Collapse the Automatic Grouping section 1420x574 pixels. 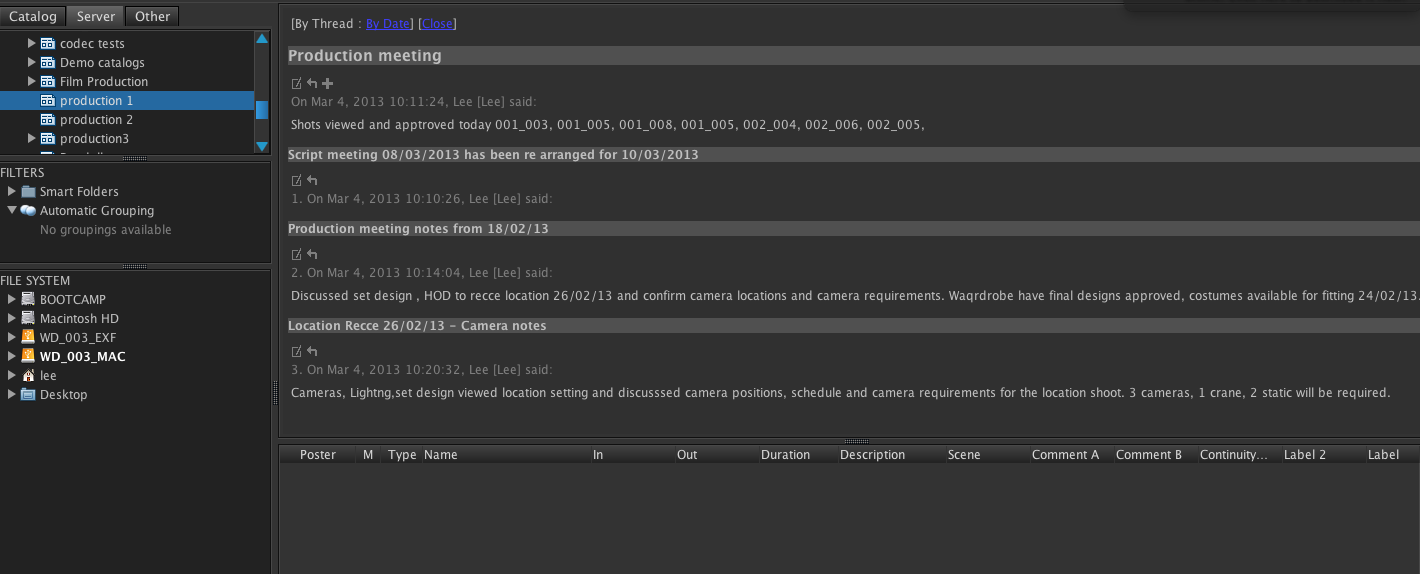[12, 211]
